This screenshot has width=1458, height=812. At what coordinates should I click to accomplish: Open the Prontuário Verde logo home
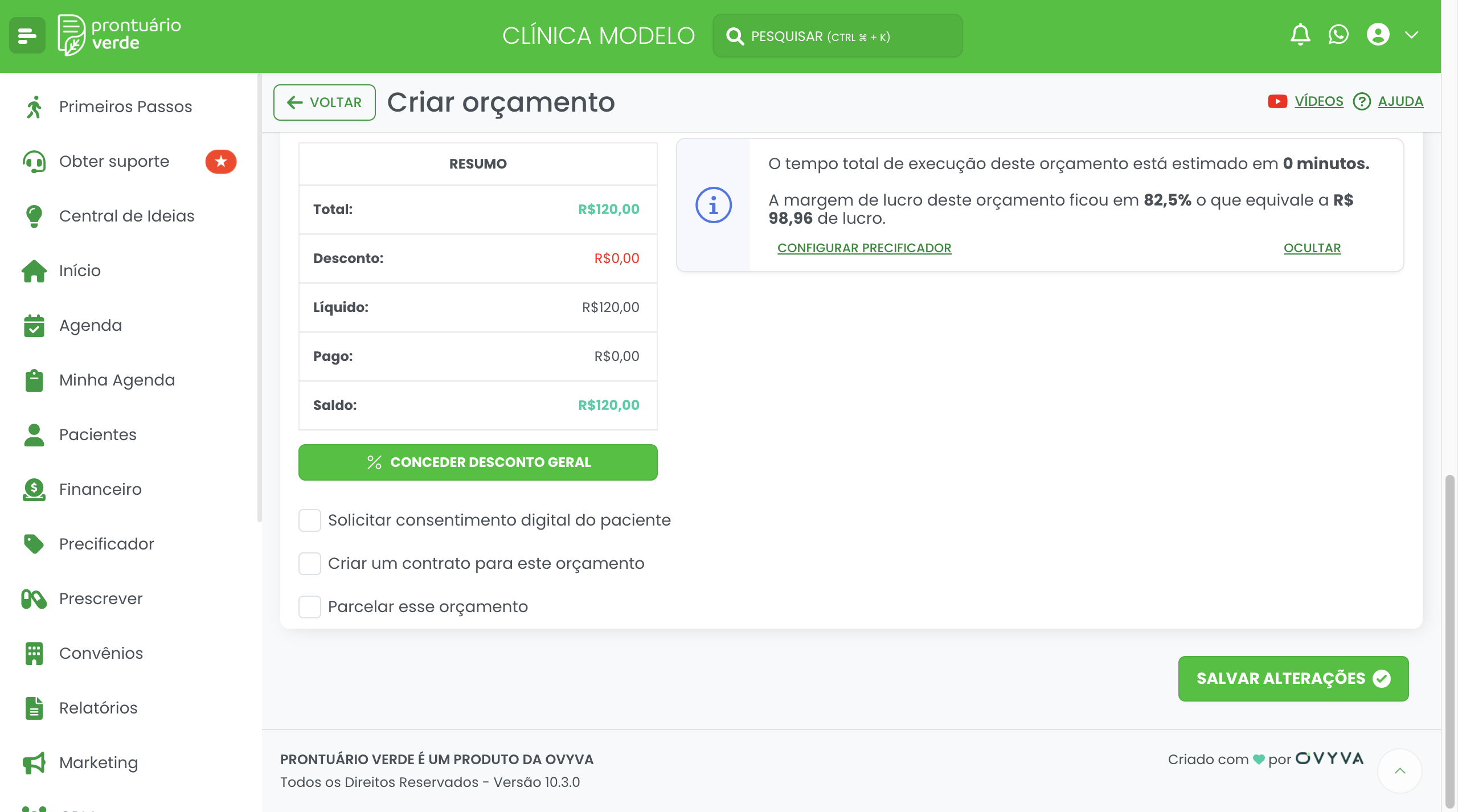(x=119, y=35)
